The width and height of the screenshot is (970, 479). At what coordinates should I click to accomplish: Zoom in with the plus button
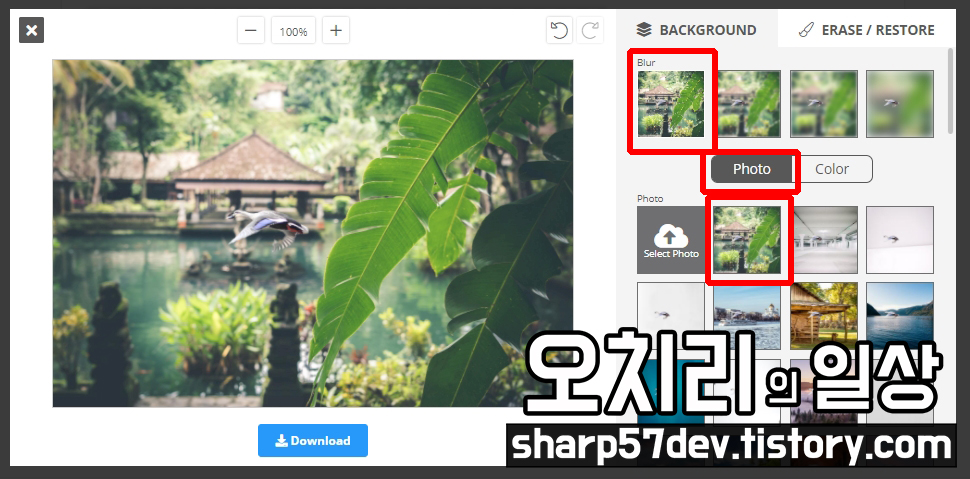click(336, 30)
